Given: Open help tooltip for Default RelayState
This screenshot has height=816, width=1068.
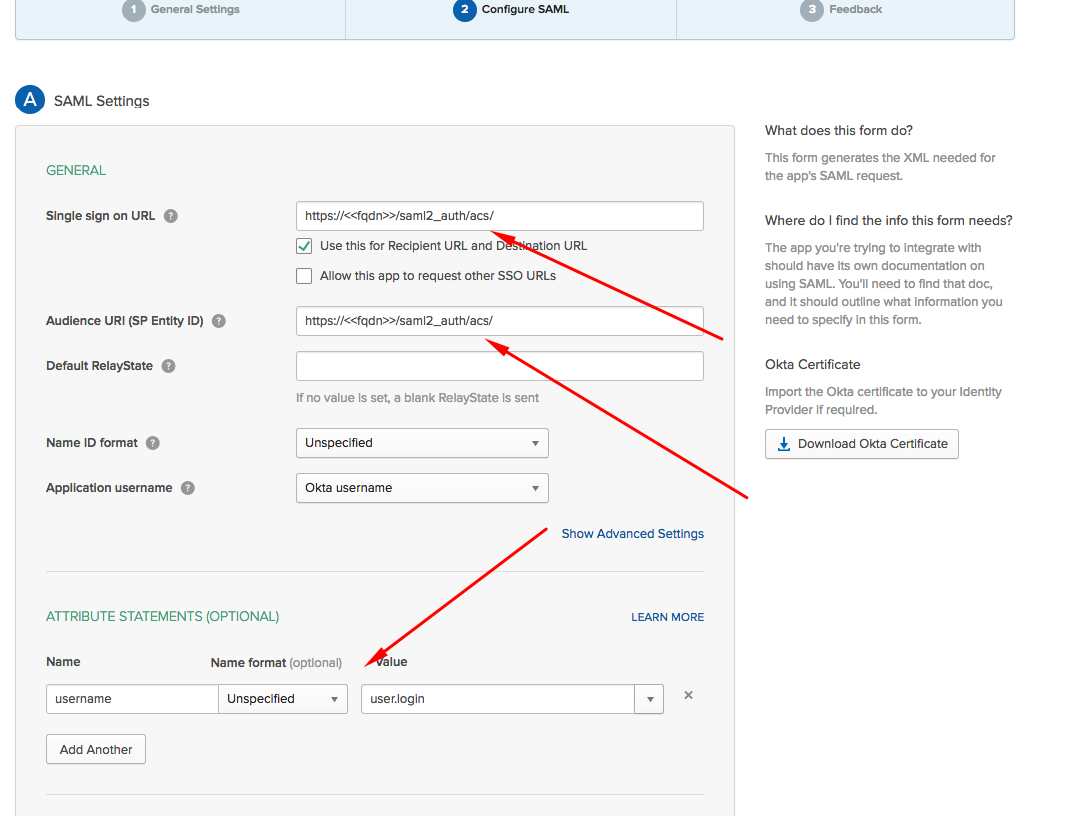Looking at the screenshot, I should (166, 366).
